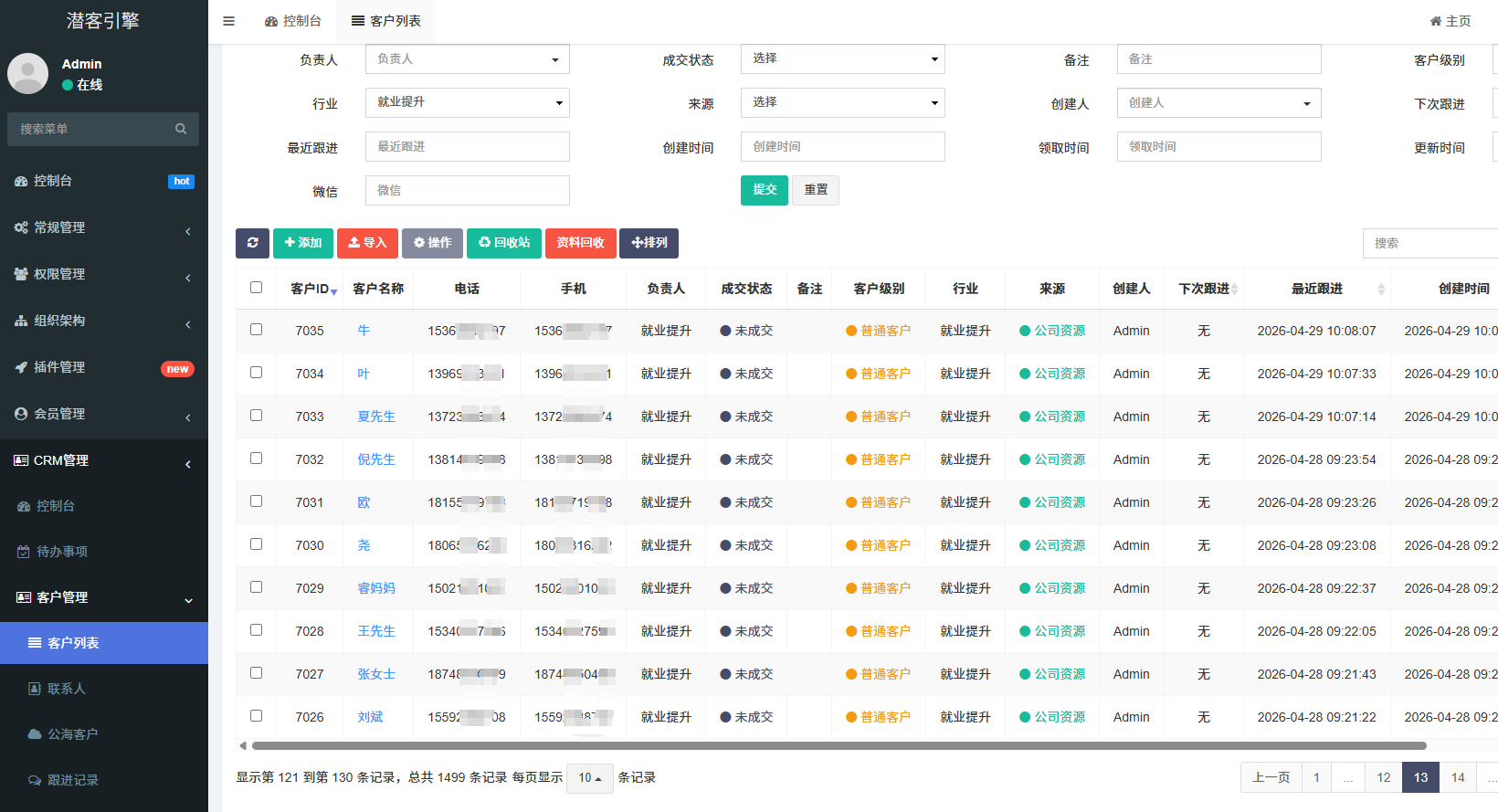Viewport: 1498px width, 812px height.
Task: Click the scrollbar left arrow under table
Action: point(243,746)
